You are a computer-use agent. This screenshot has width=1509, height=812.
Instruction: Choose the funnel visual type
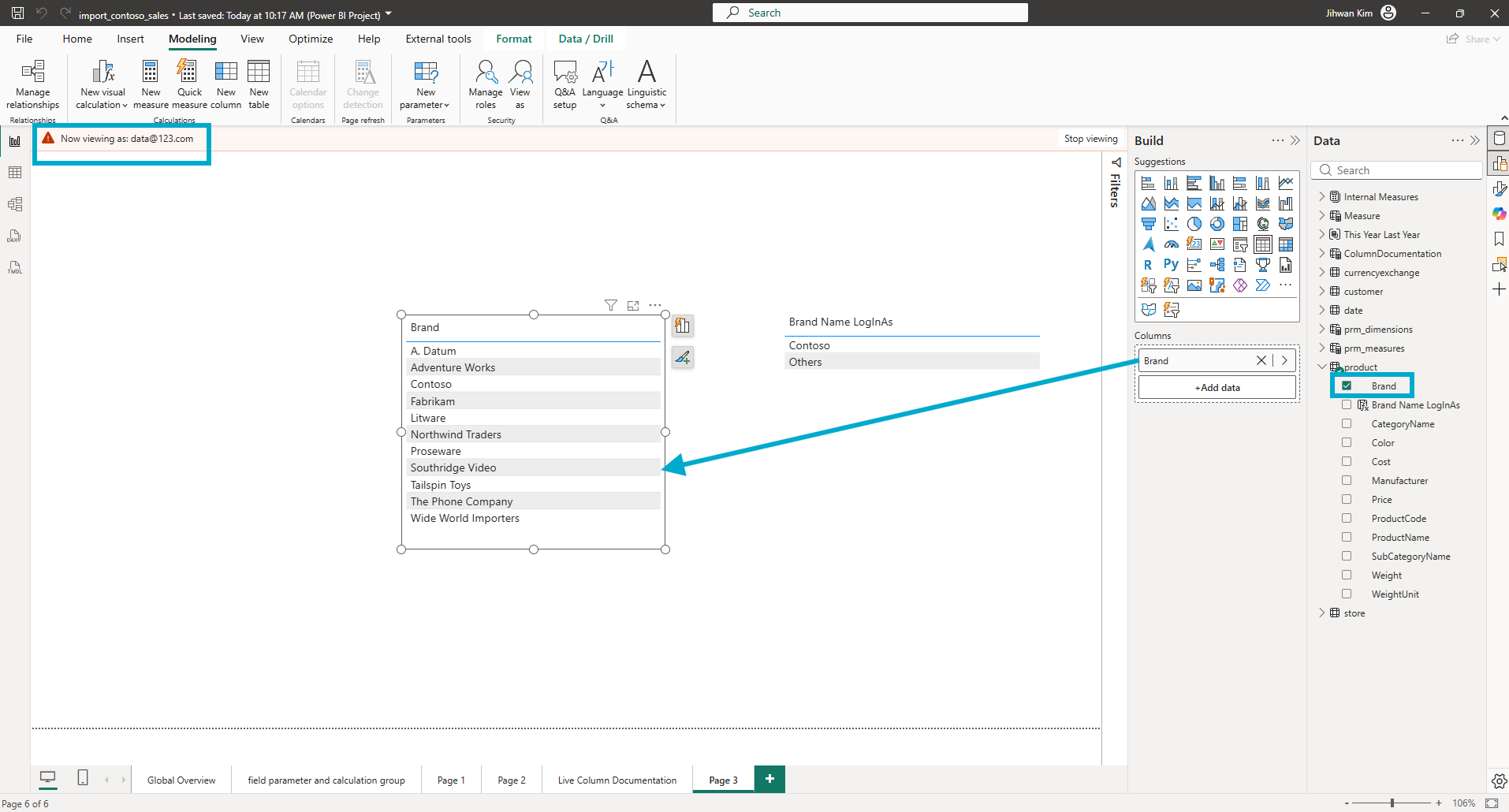click(x=1149, y=224)
